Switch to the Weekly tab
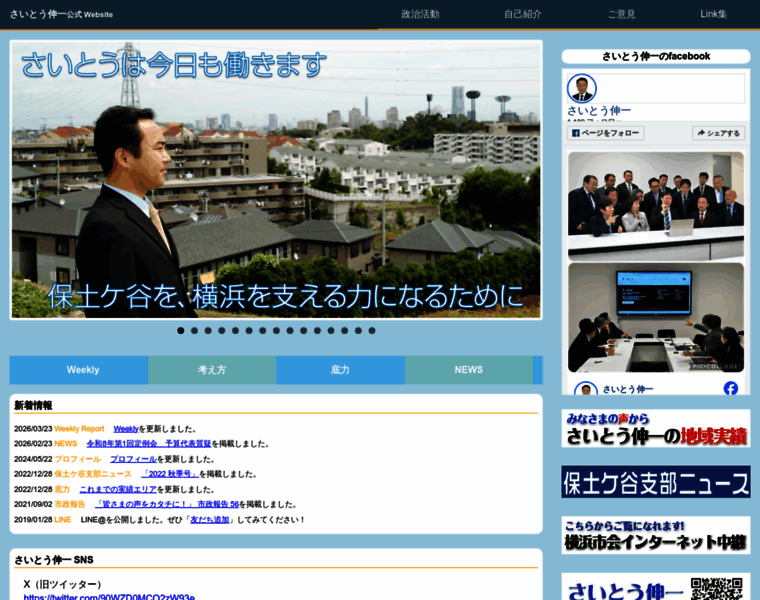 83,370
